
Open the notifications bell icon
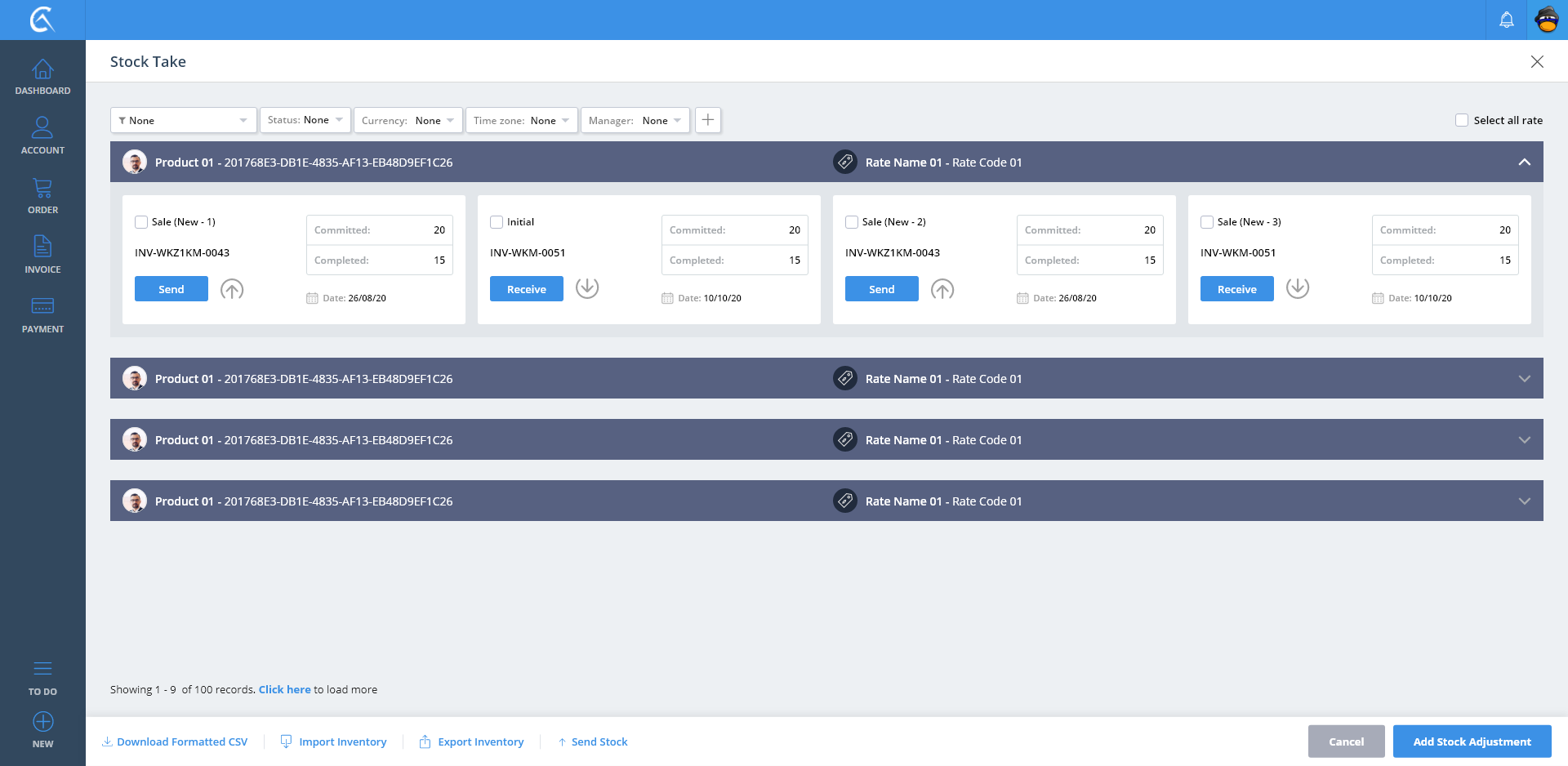(1506, 20)
